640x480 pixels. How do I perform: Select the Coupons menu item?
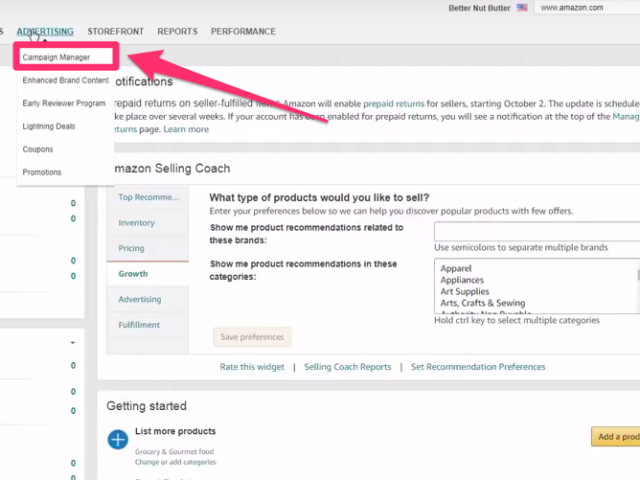(x=38, y=149)
